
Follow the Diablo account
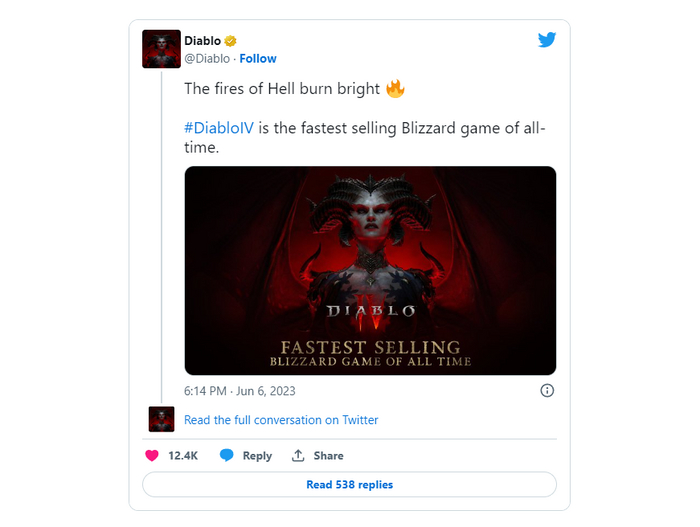pyautogui.click(x=258, y=59)
